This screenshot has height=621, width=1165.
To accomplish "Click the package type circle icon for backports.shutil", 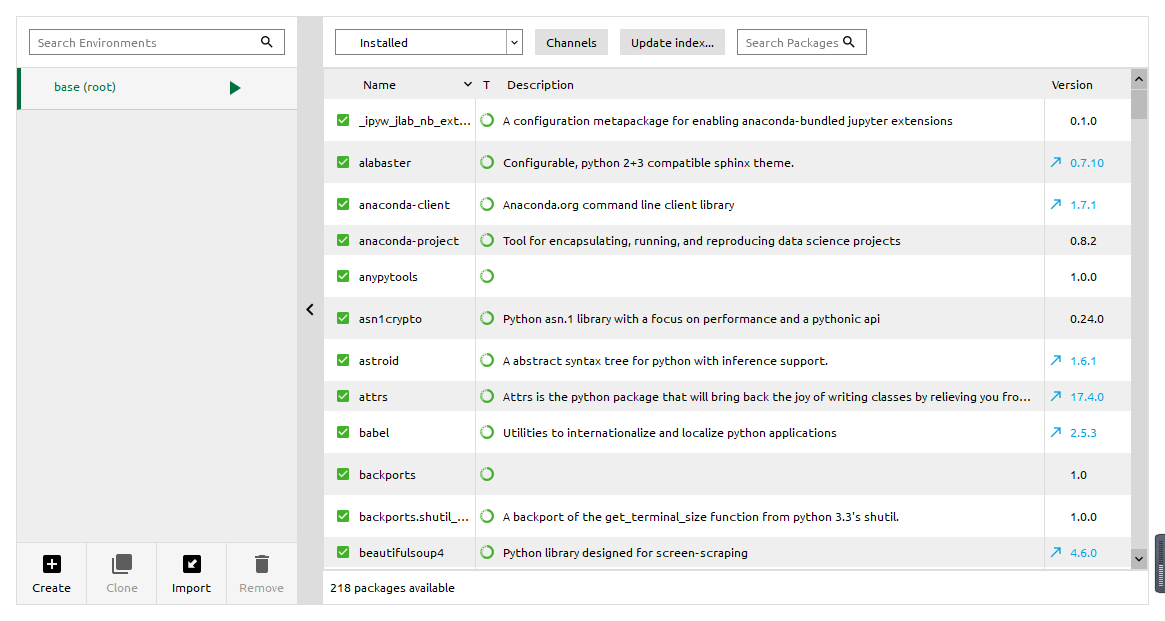I will [x=487, y=516].
